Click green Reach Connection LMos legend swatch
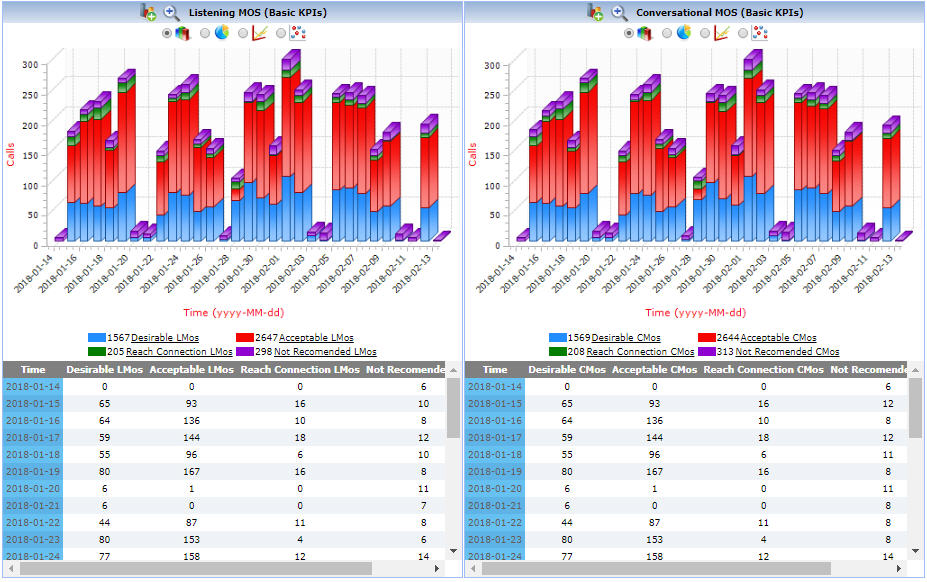 click(x=96, y=352)
